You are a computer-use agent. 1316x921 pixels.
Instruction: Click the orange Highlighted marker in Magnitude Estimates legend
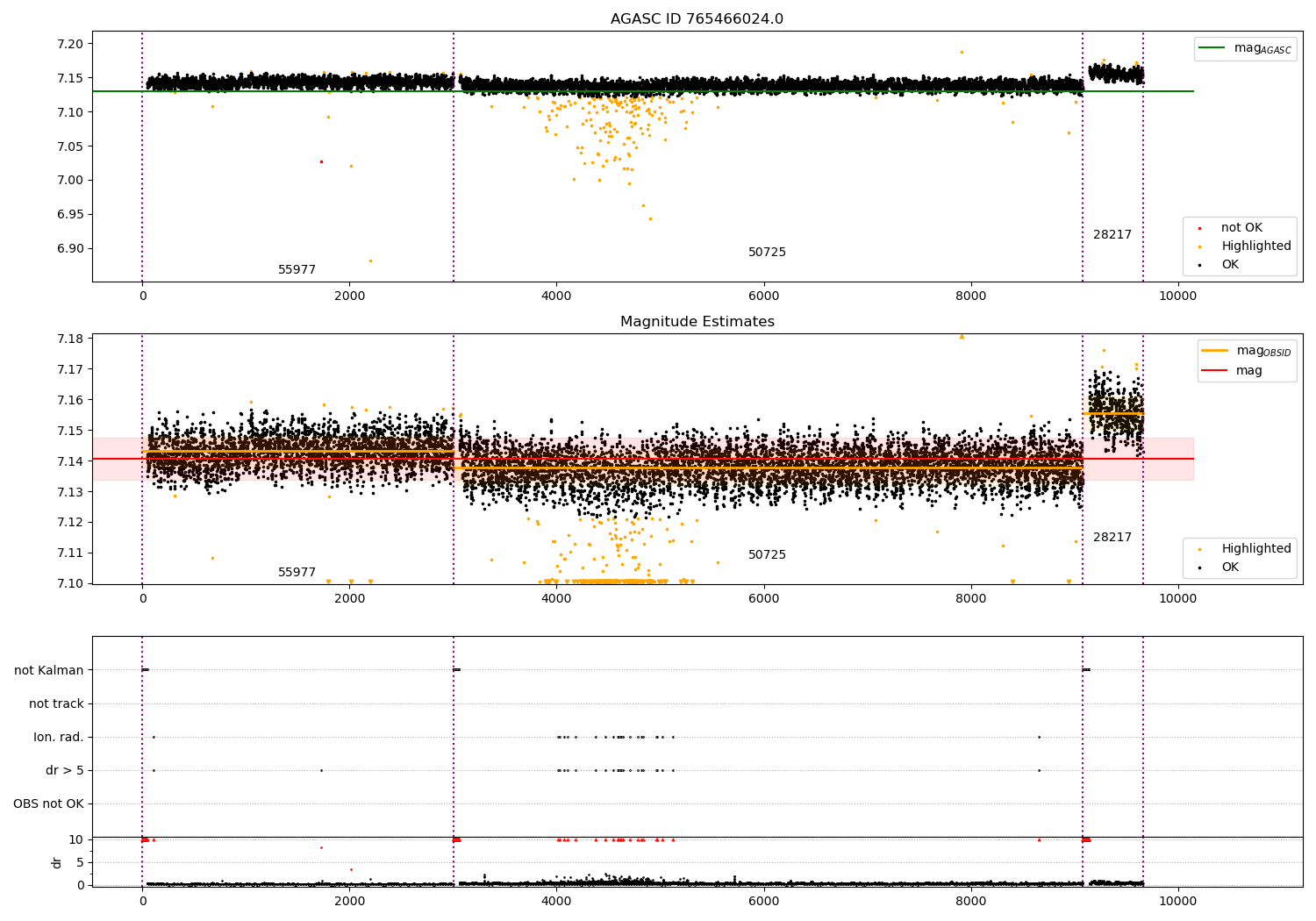pyautogui.click(x=1199, y=549)
